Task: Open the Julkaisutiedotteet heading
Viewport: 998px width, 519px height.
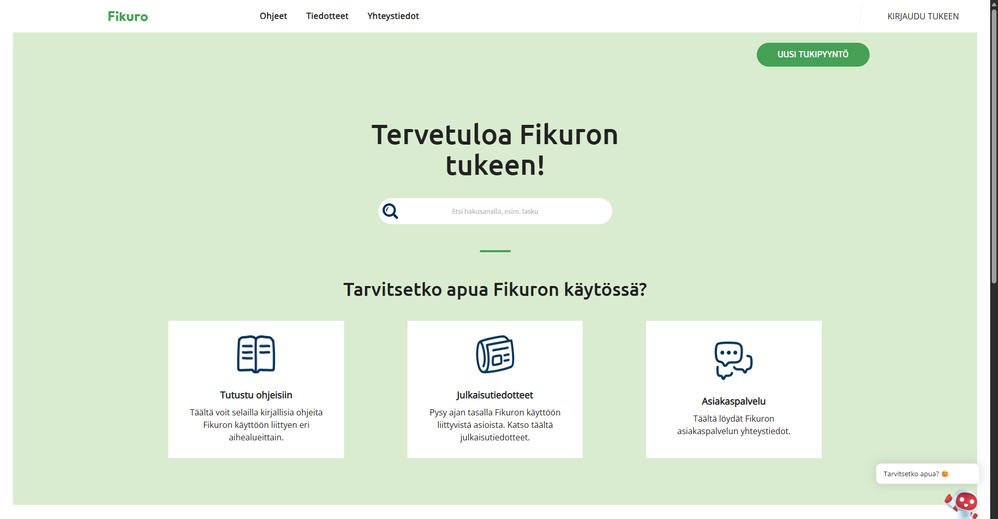Action: coord(495,395)
